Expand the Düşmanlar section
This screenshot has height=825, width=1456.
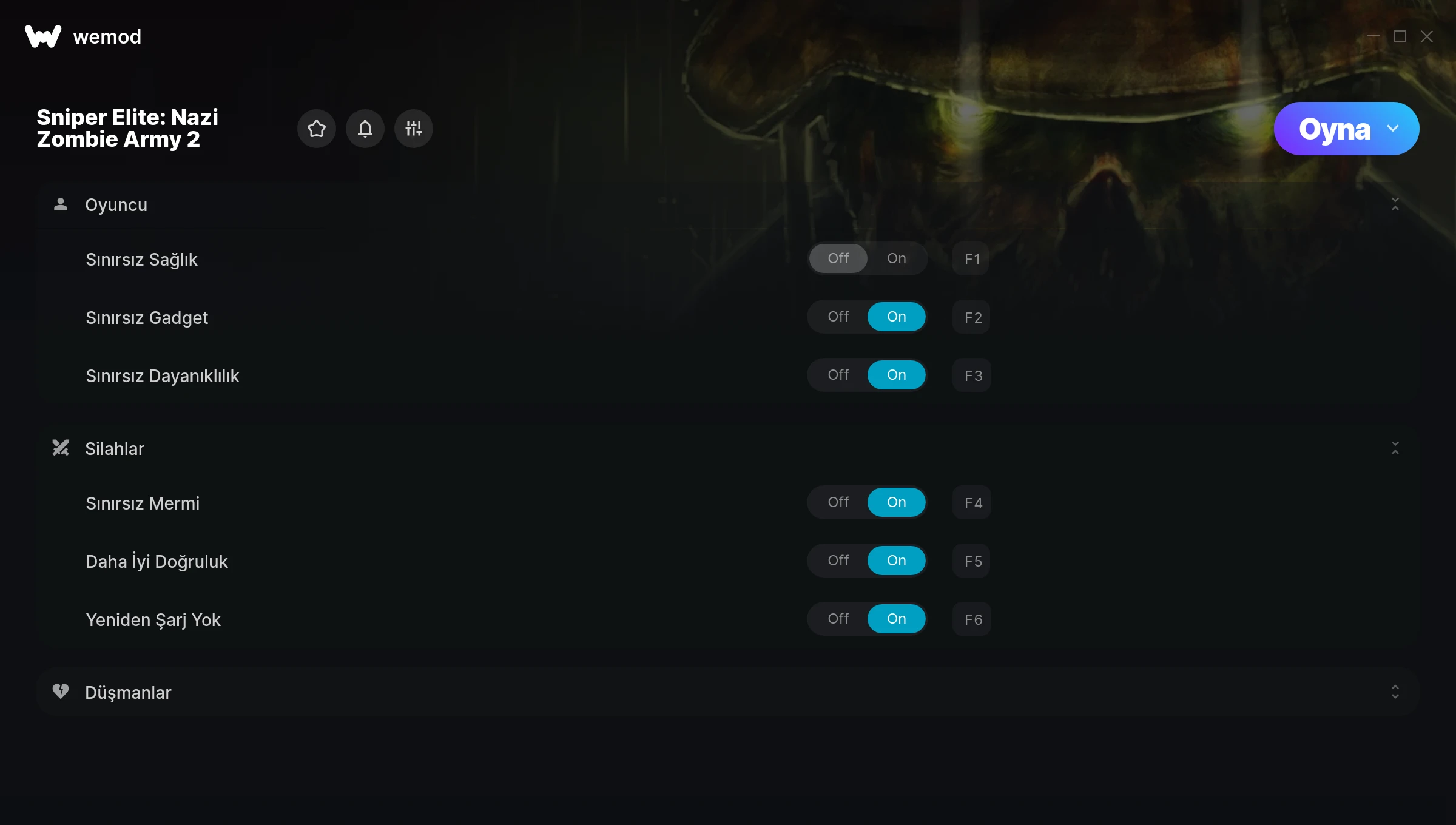tap(1395, 692)
